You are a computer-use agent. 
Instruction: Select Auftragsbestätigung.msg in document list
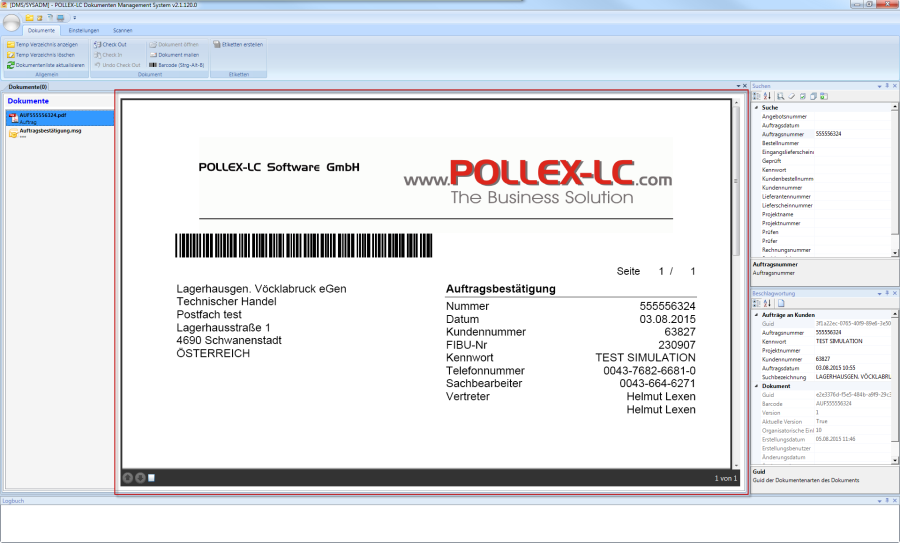tap(50, 132)
